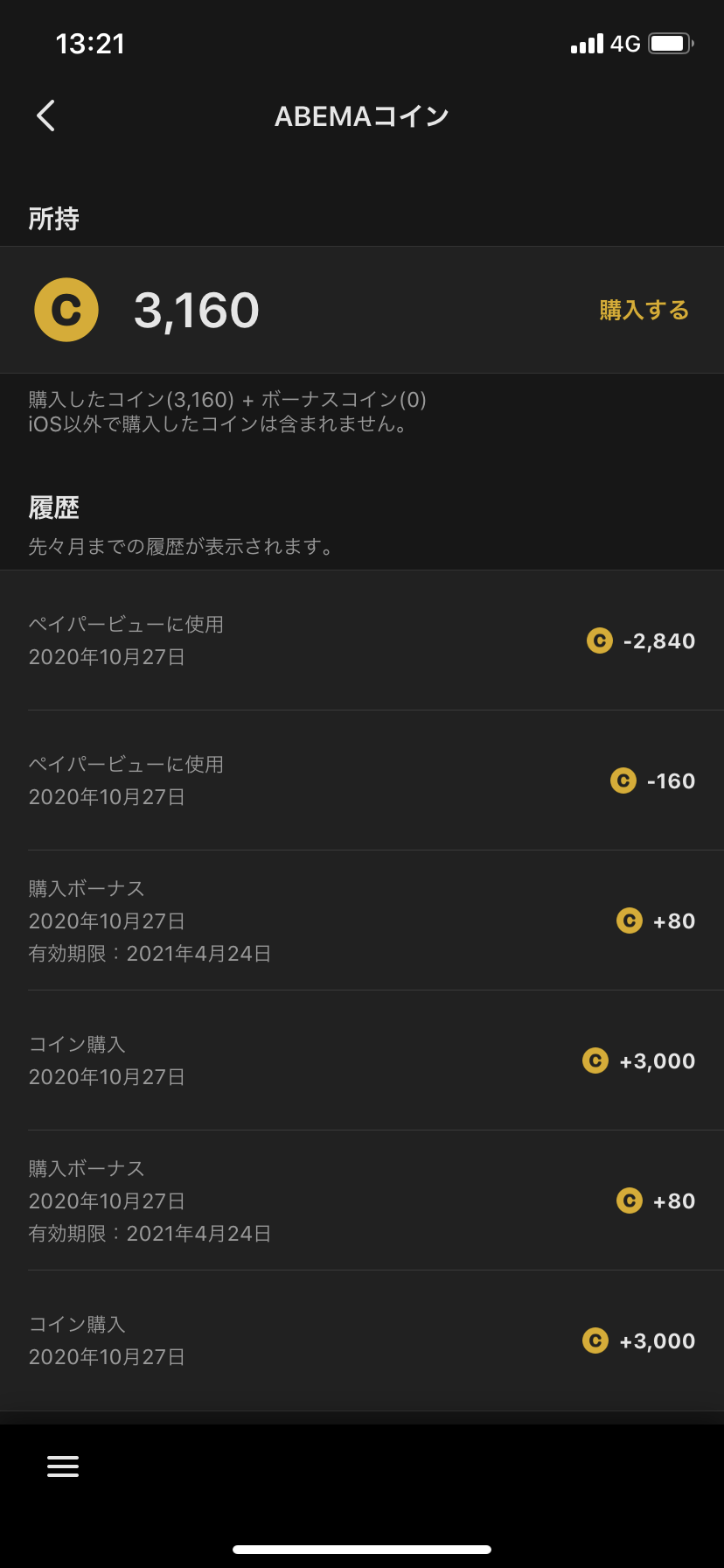
Task: Tap the ABEMAコイン page title
Action: (x=362, y=116)
